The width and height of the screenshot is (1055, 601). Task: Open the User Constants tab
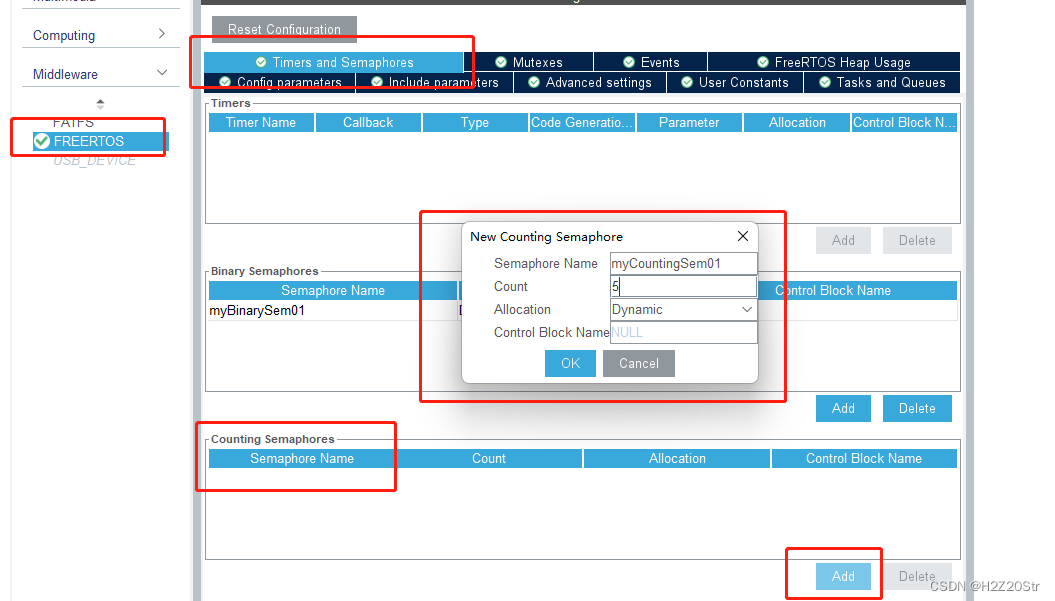735,82
